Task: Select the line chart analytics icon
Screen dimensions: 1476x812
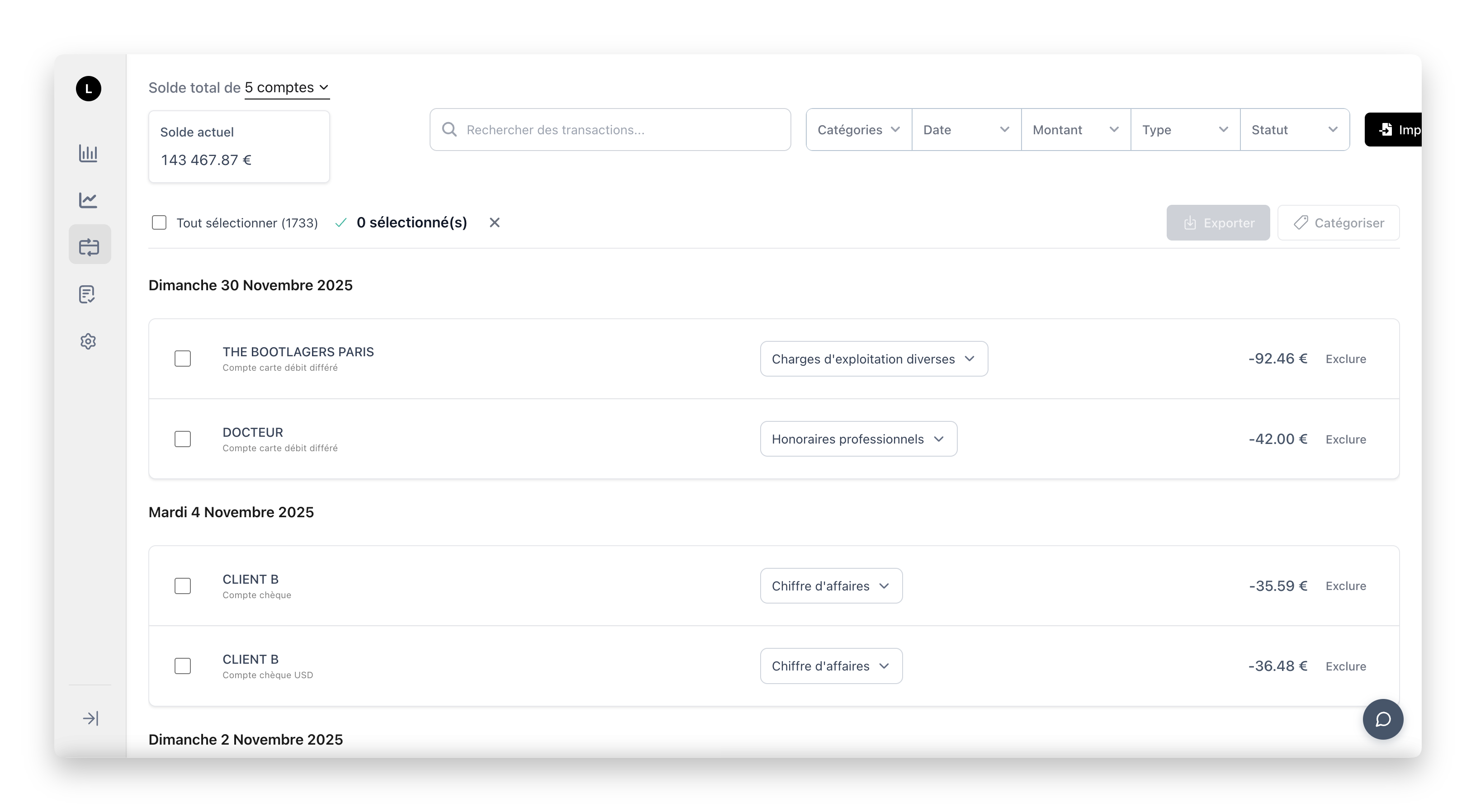Action: 89,200
